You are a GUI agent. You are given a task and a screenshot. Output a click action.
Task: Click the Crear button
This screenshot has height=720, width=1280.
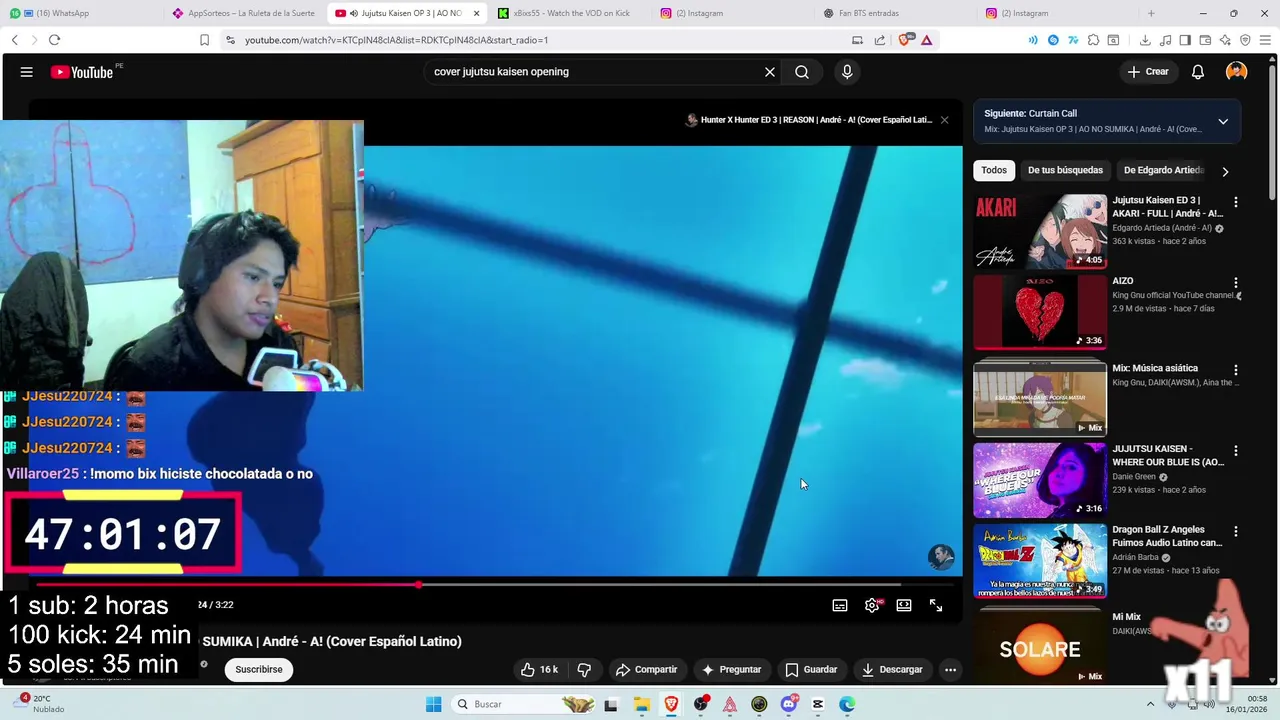[1148, 72]
